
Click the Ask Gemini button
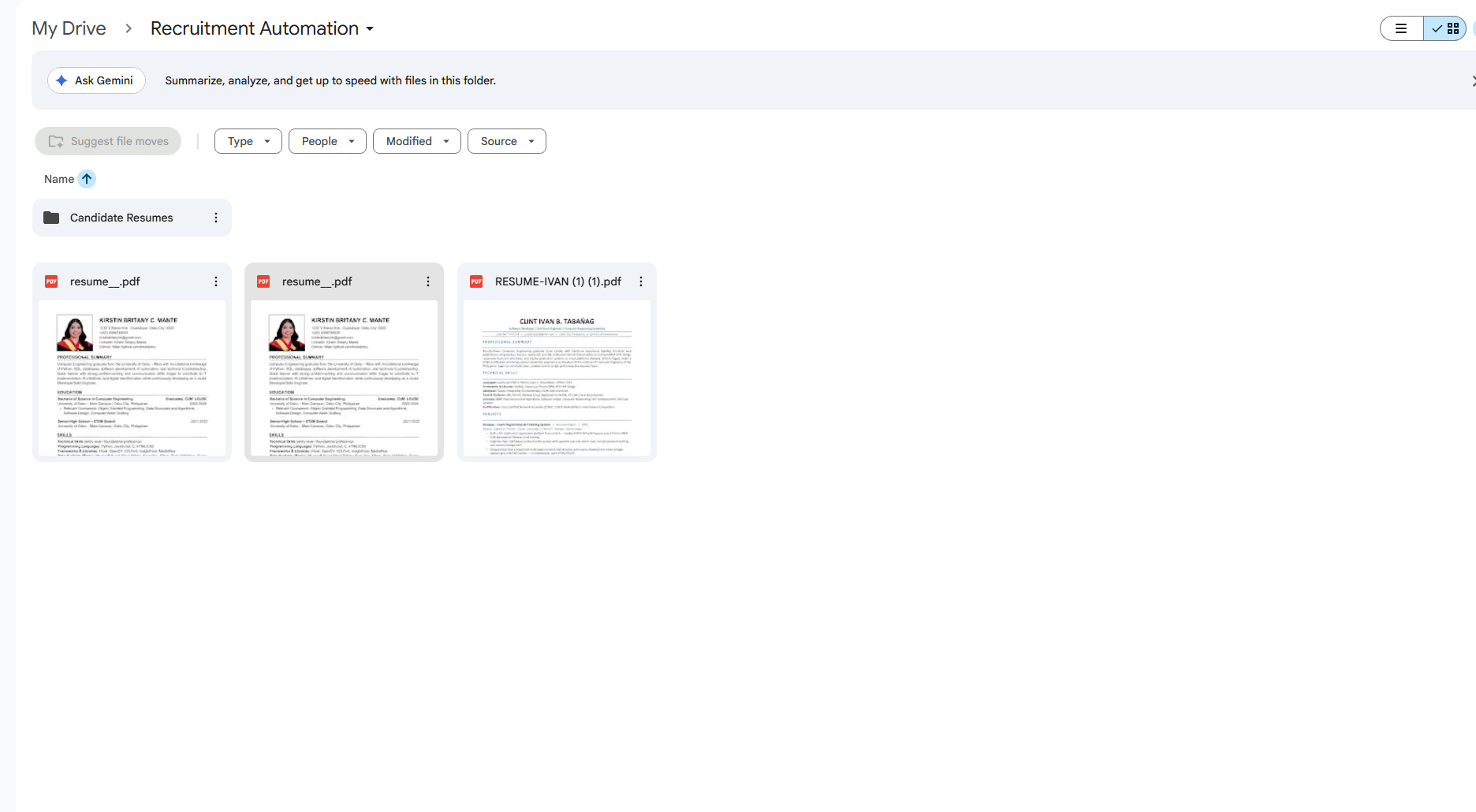click(96, 80)
